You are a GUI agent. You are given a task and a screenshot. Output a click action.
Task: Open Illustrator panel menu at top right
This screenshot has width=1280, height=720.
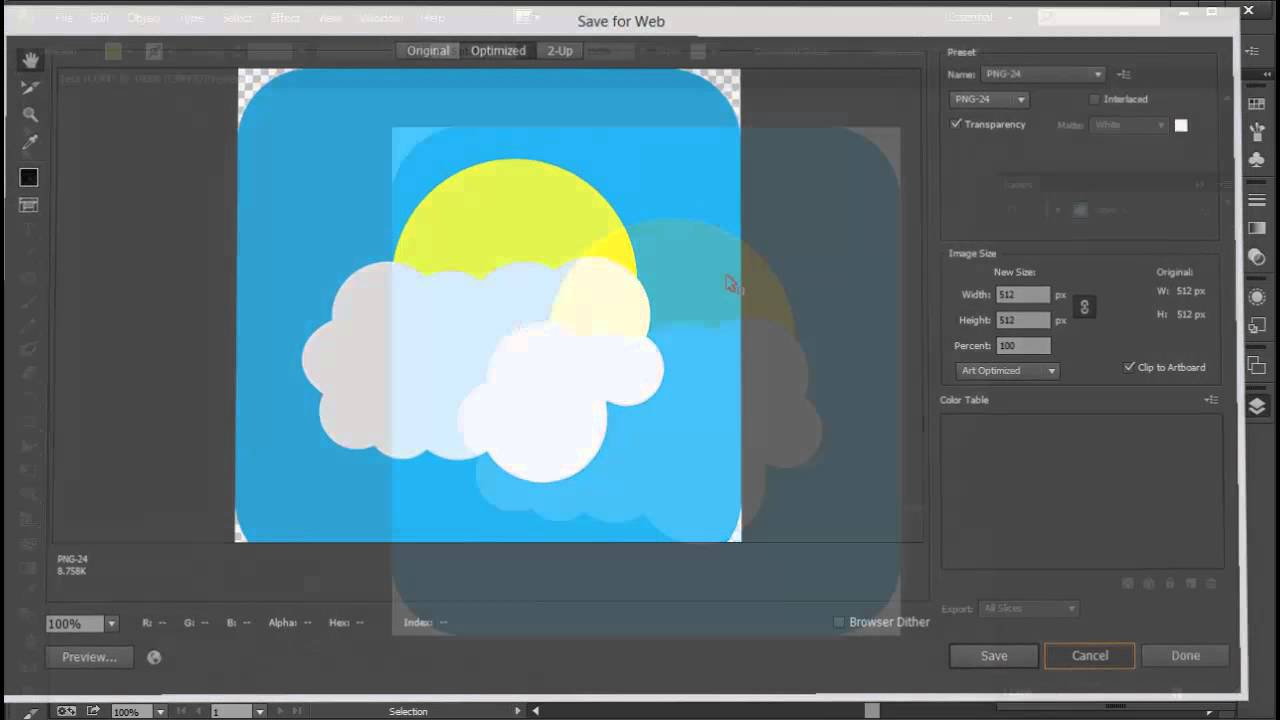[x=1253, y=50]
